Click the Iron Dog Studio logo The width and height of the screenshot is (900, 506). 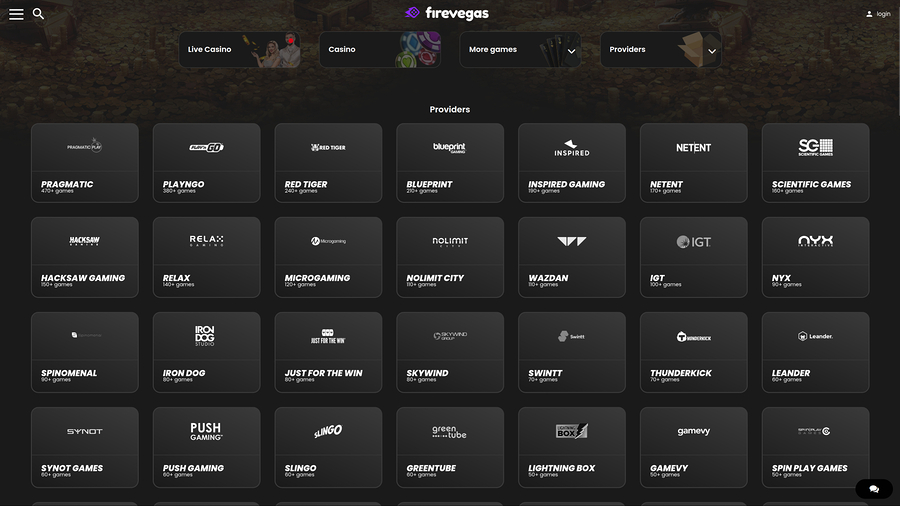tap(205, 336)
